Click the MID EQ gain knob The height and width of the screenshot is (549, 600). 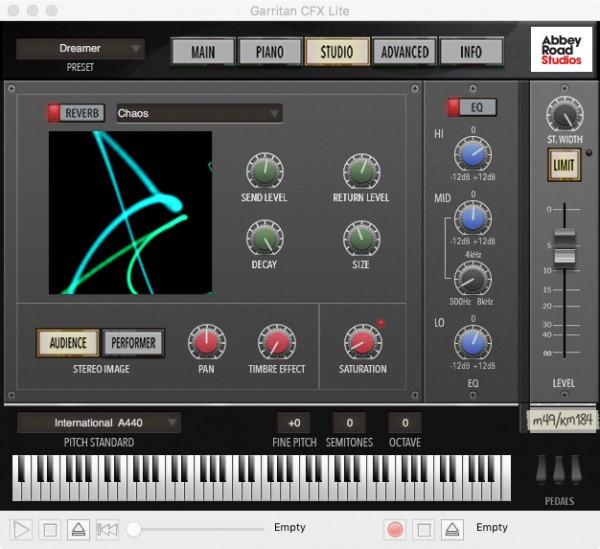click(x=473, y=219)
